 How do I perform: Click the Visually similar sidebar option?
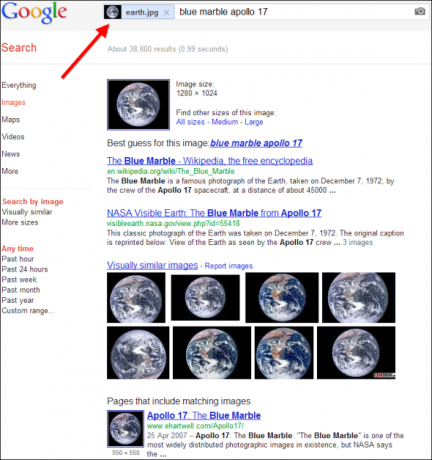coord(27,212)
